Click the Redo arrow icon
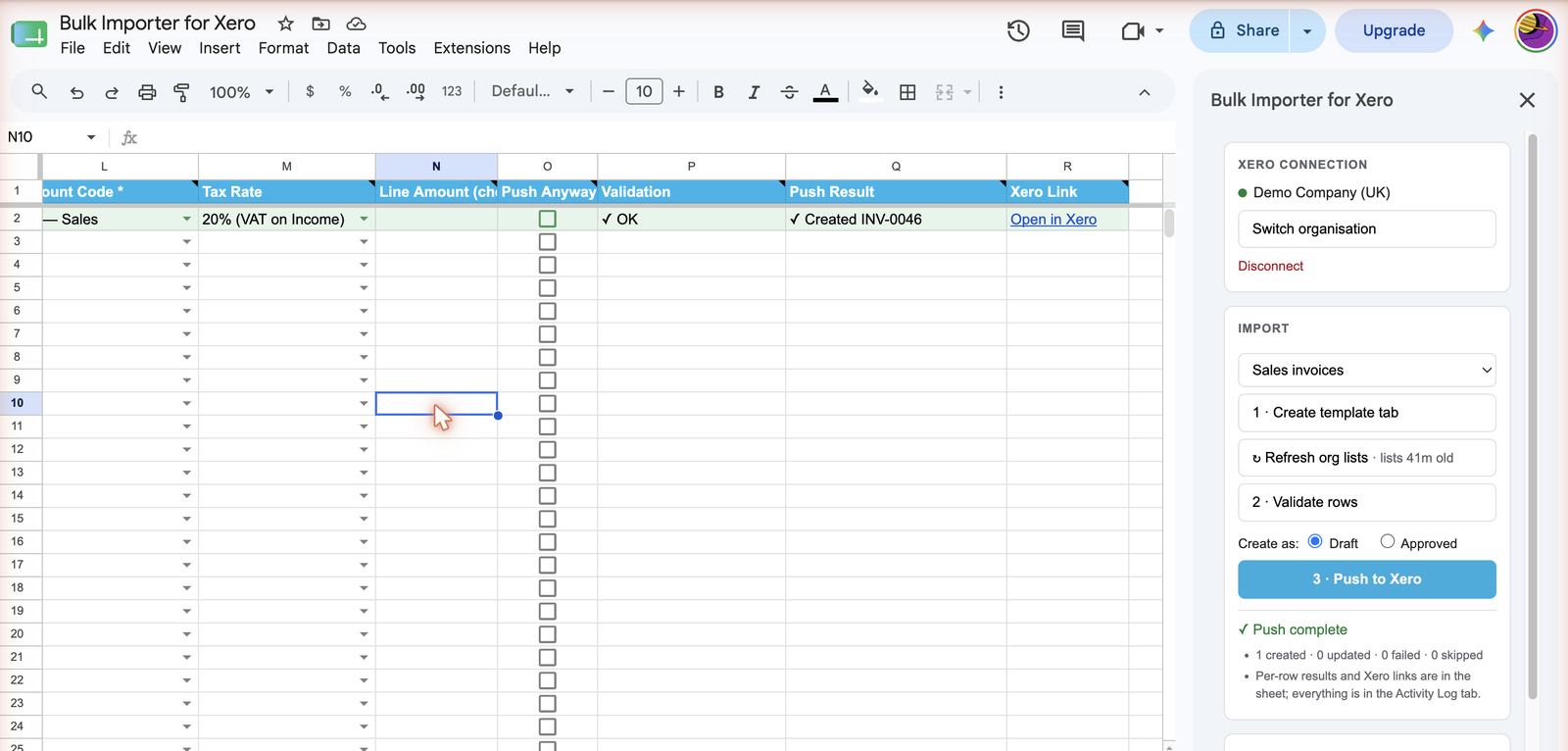This screenshot has height=751, width=1568. [112, 92]
